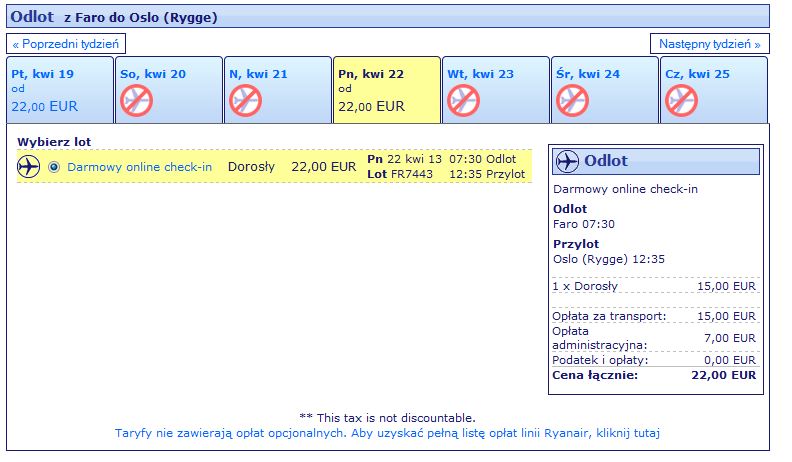Viewport: 792px width, 462px height.
Task: Open the N, kwi 21 date tab
Action: 278,90
